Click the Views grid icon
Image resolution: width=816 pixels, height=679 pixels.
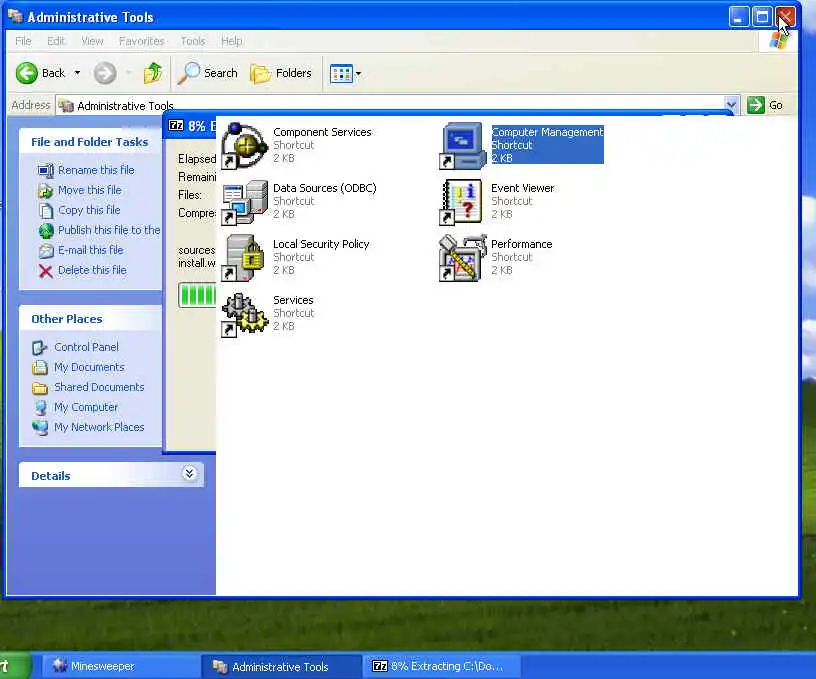point(341,74)
